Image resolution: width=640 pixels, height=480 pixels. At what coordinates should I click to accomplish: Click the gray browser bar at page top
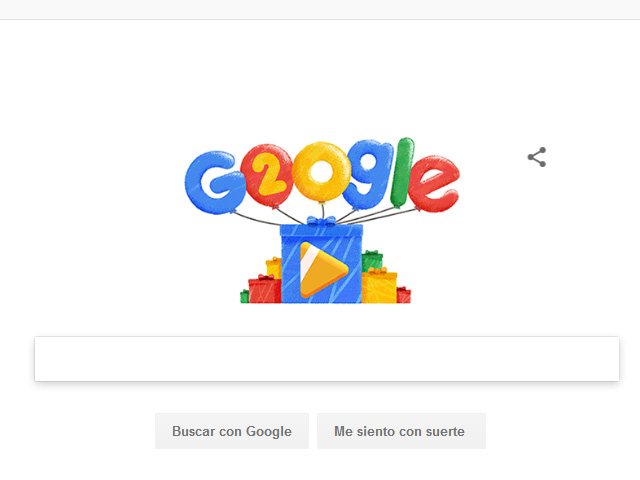pos(320,9)
